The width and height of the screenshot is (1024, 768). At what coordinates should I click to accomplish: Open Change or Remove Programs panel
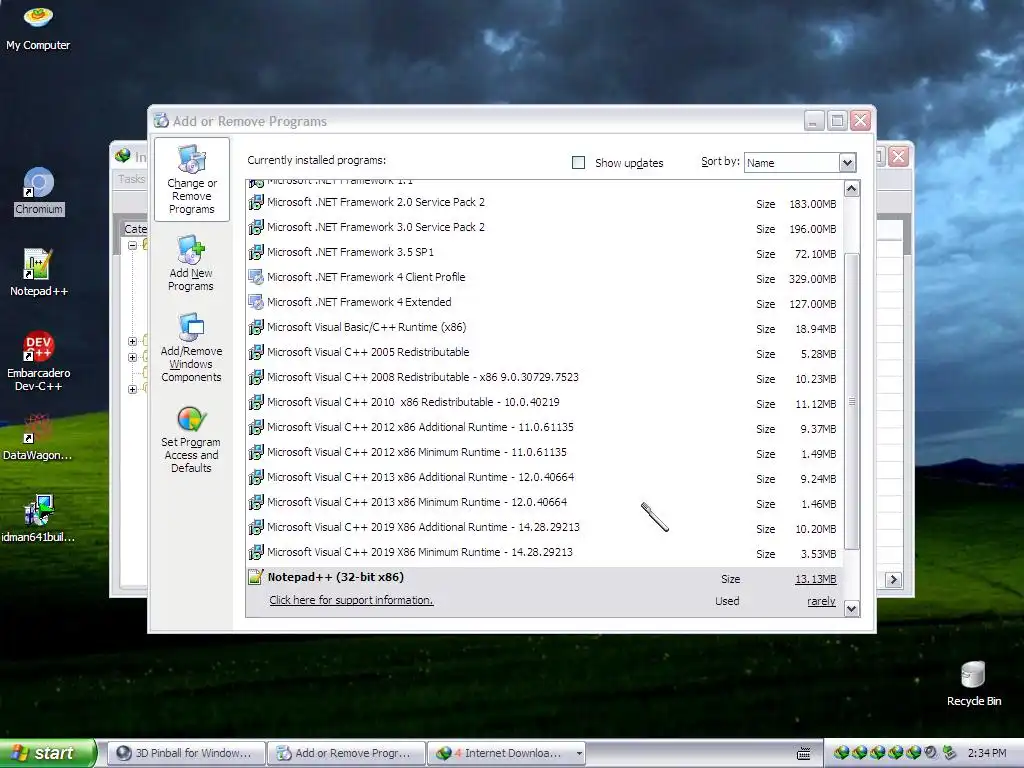click(191, 179)
